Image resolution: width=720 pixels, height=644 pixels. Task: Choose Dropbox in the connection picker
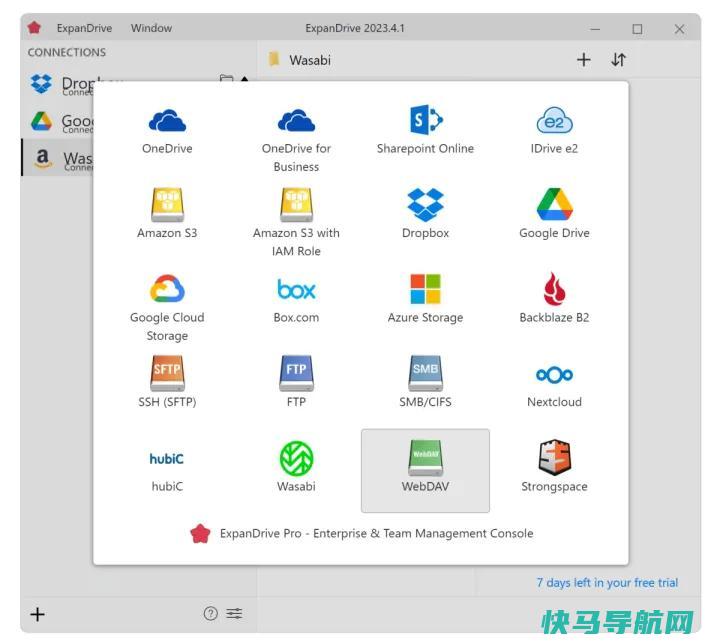click(425, 215)
